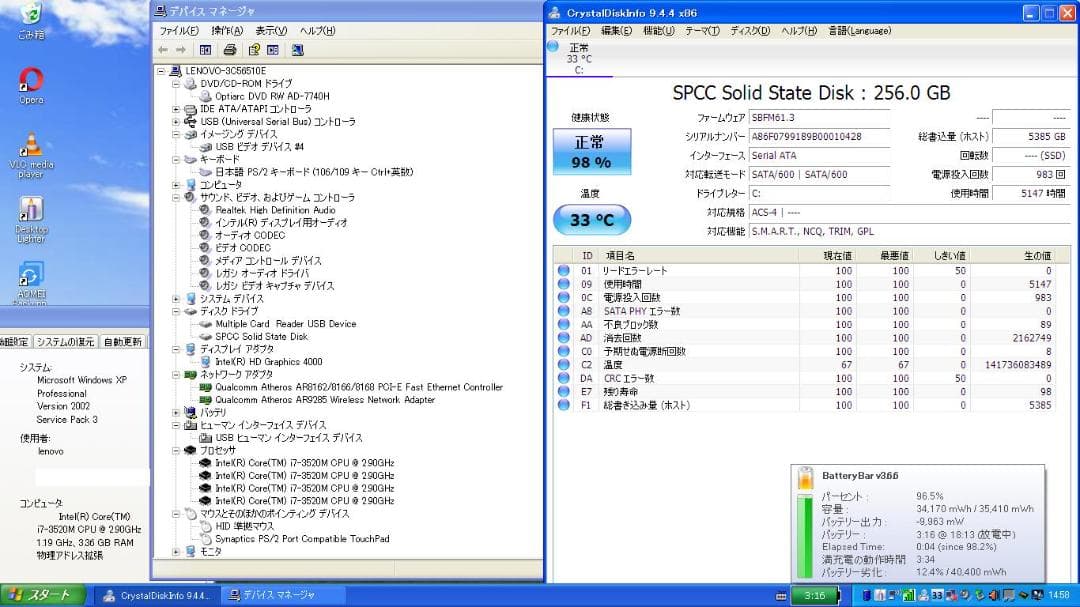Screen dimensions: 1080x607
Task: Open the 操作(A) menu in Device Manager
Action: click(227, 31)
